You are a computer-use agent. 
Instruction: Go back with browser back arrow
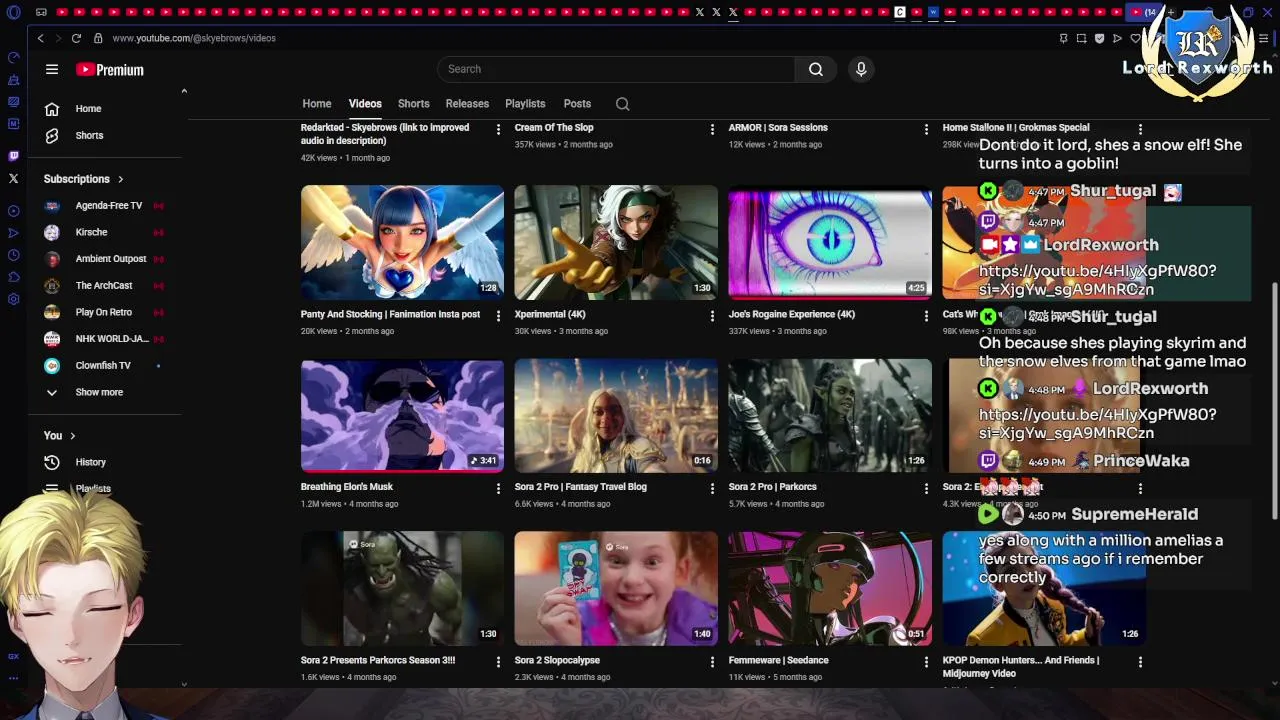click(x=40, y=38)
